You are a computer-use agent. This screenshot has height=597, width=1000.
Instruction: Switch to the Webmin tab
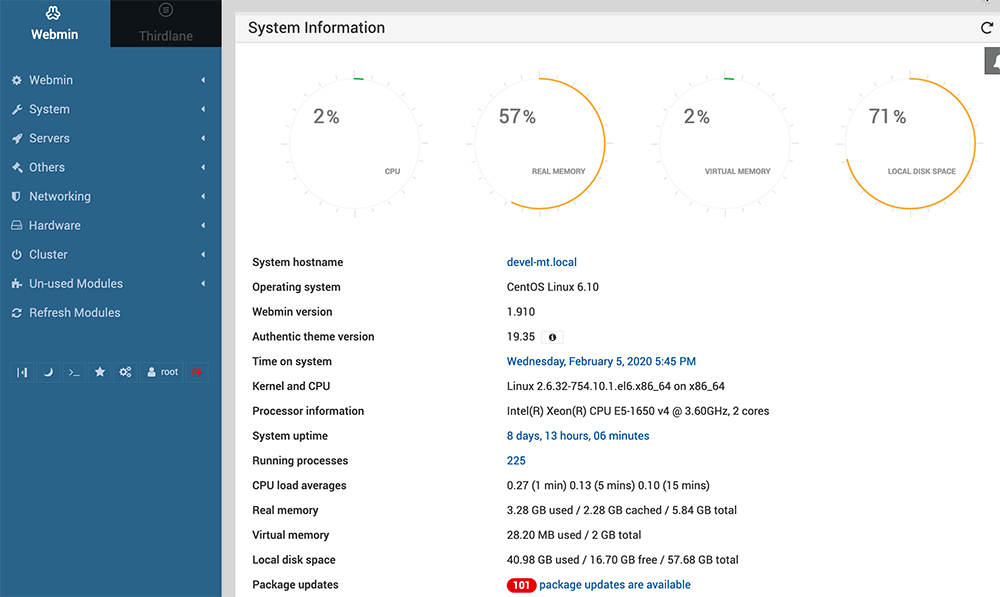tap(55, 24)
